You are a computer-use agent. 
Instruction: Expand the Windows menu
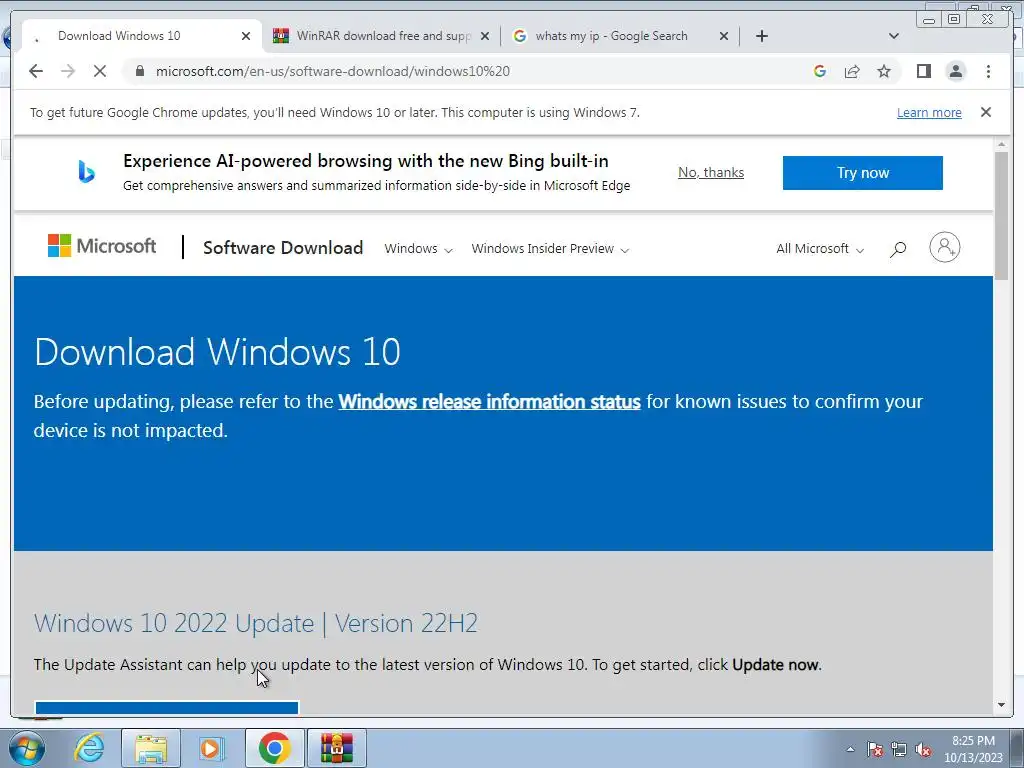[x=418, y=249]
